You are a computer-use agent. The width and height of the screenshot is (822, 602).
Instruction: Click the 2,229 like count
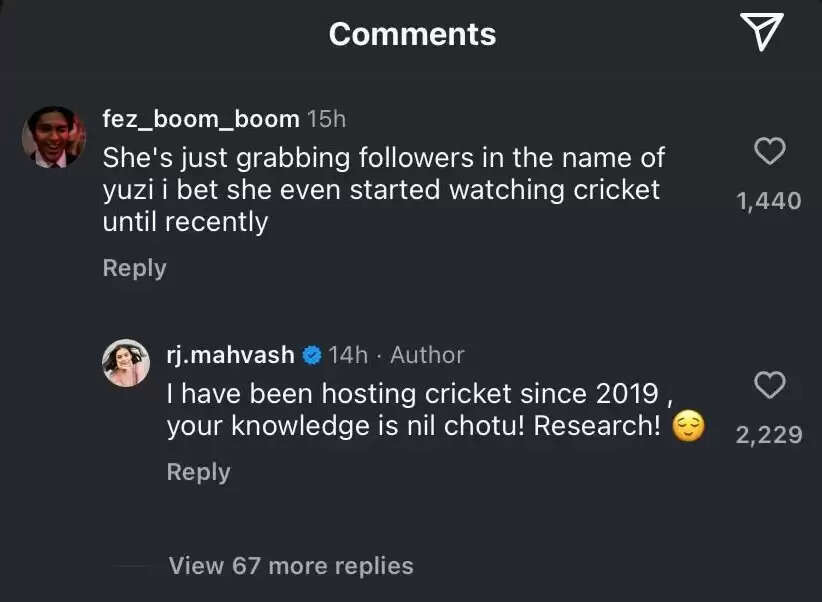771,434
